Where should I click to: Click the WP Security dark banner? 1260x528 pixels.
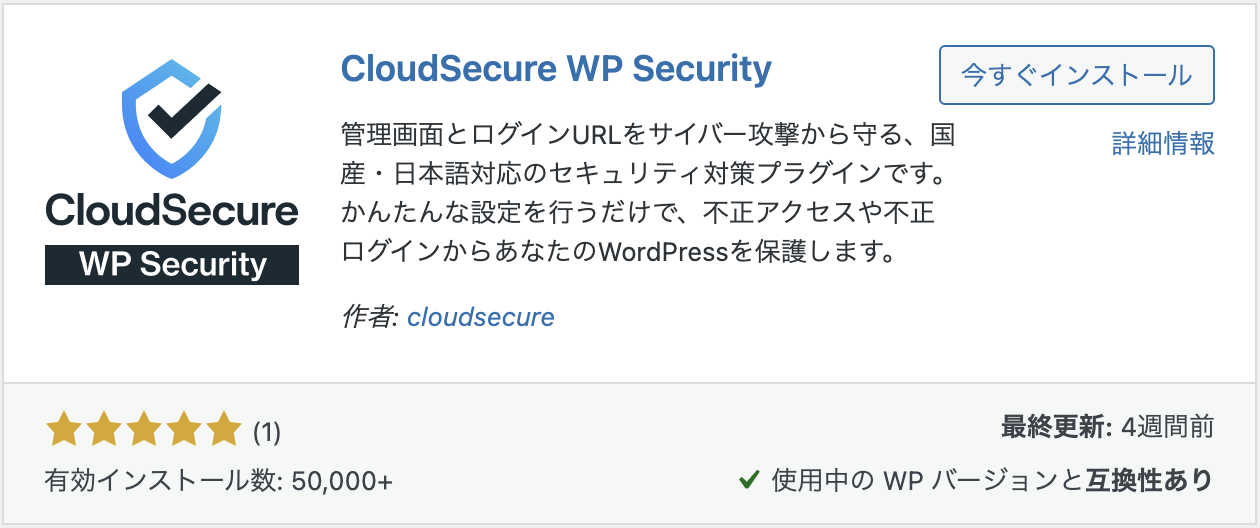click(x=172, y=265)
